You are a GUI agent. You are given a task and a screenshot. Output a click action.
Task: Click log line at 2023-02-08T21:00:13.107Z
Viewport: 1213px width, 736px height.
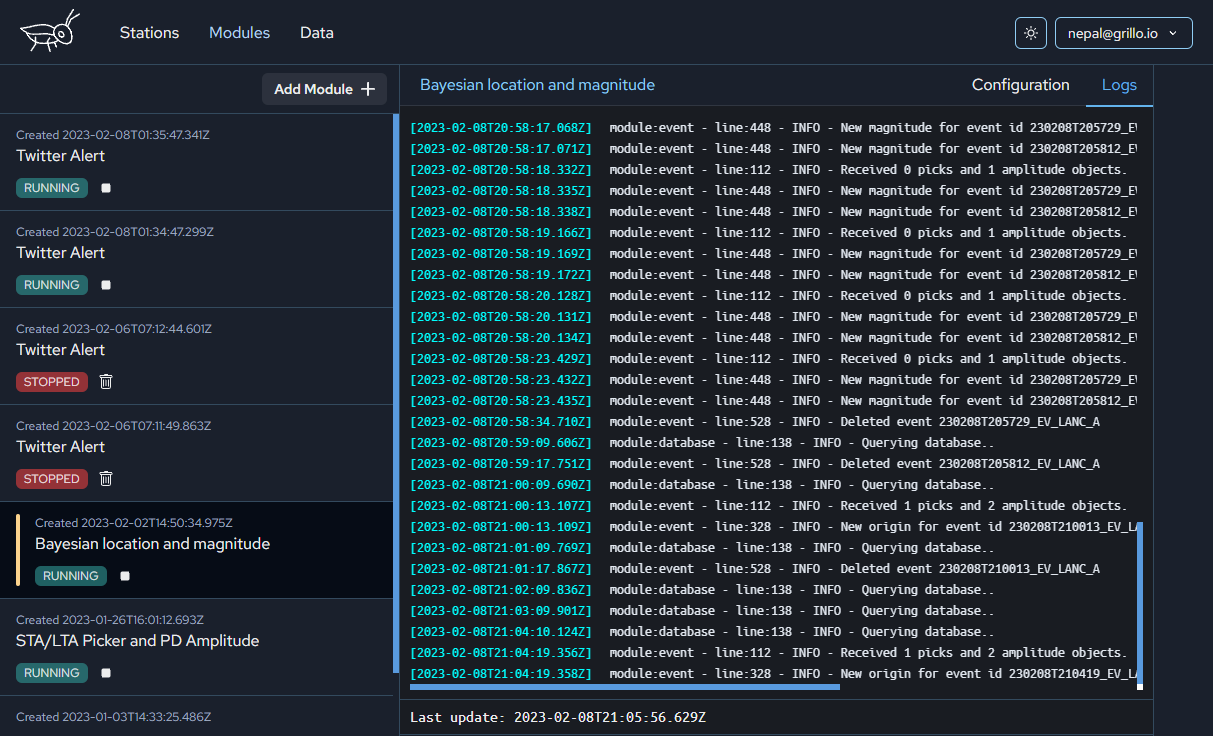pos(768,506)
